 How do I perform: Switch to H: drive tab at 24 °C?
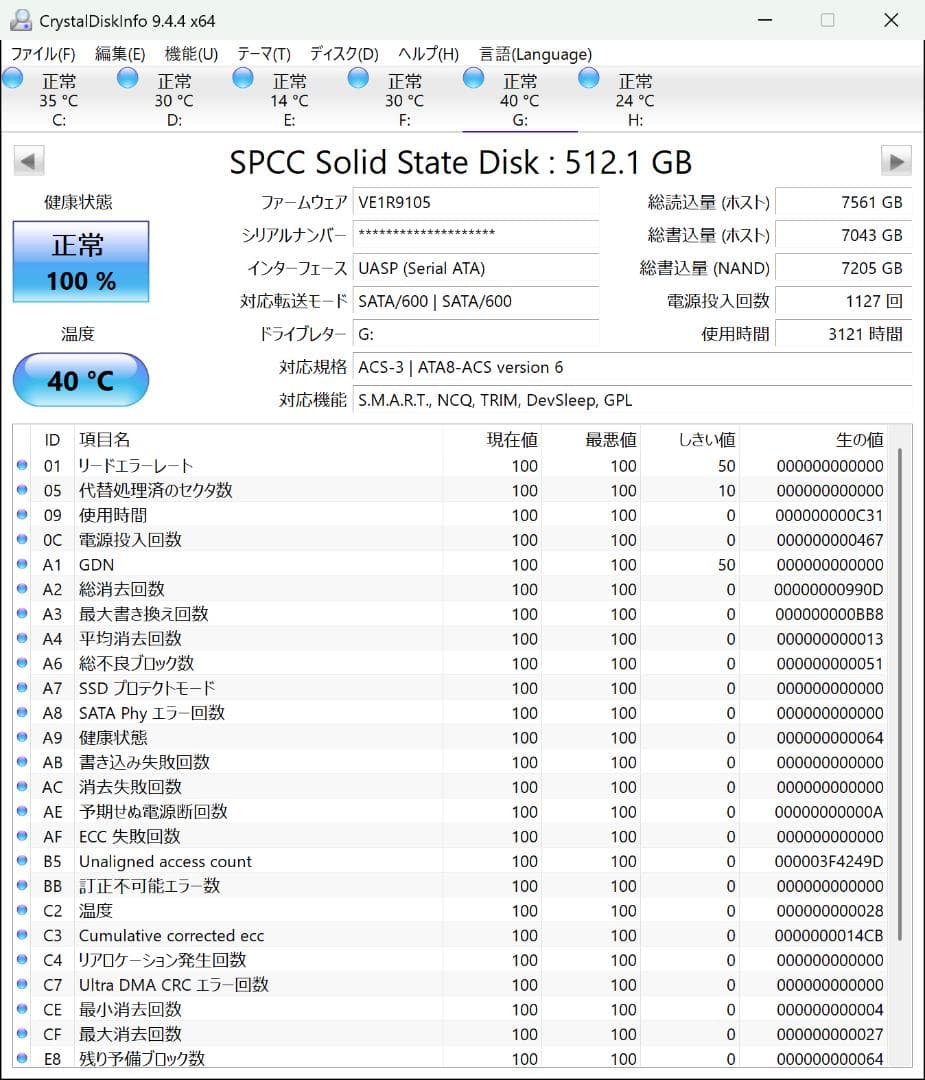click(635, 100)
